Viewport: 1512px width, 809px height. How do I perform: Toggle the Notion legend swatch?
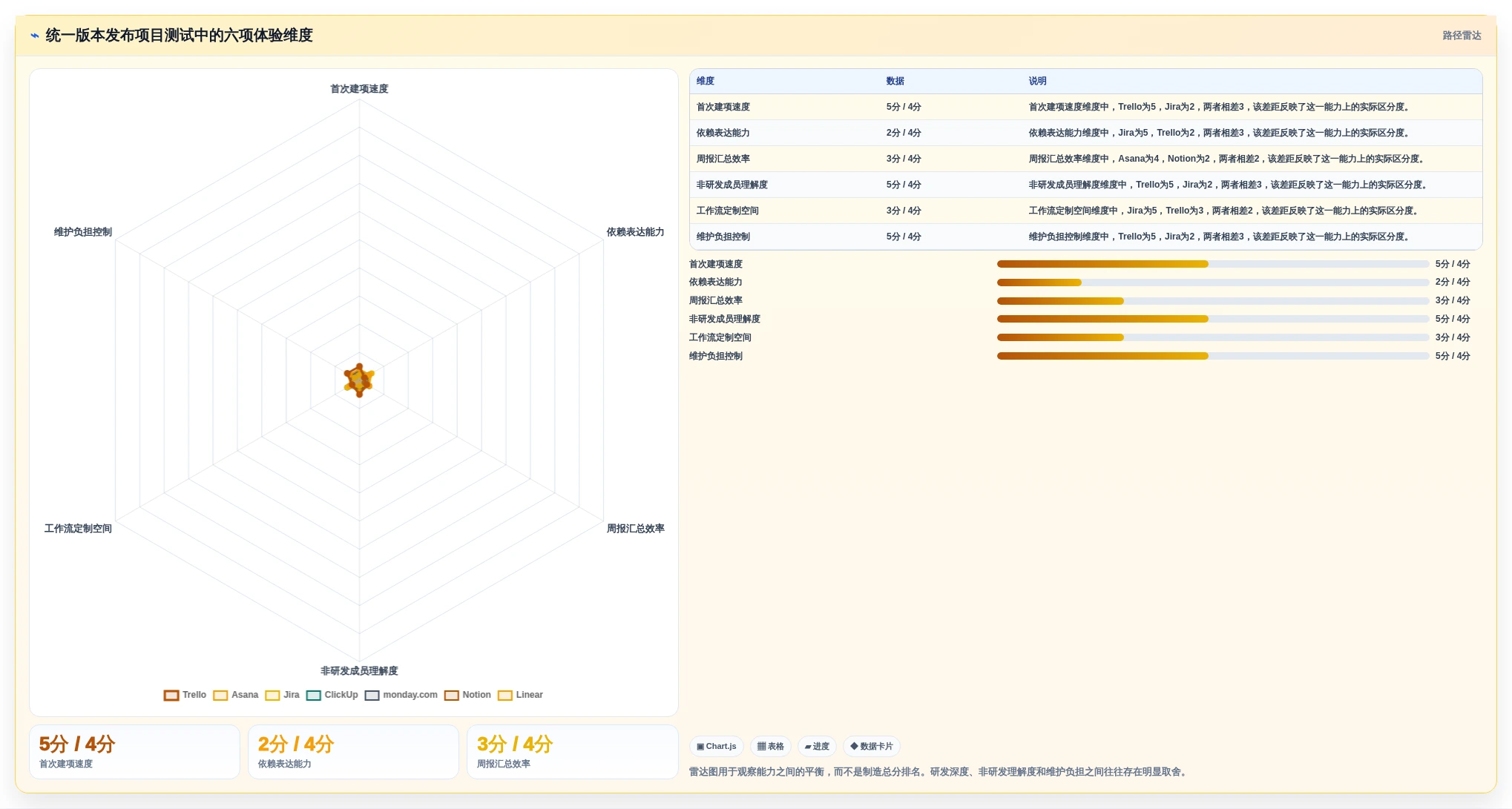pos(451,696)
